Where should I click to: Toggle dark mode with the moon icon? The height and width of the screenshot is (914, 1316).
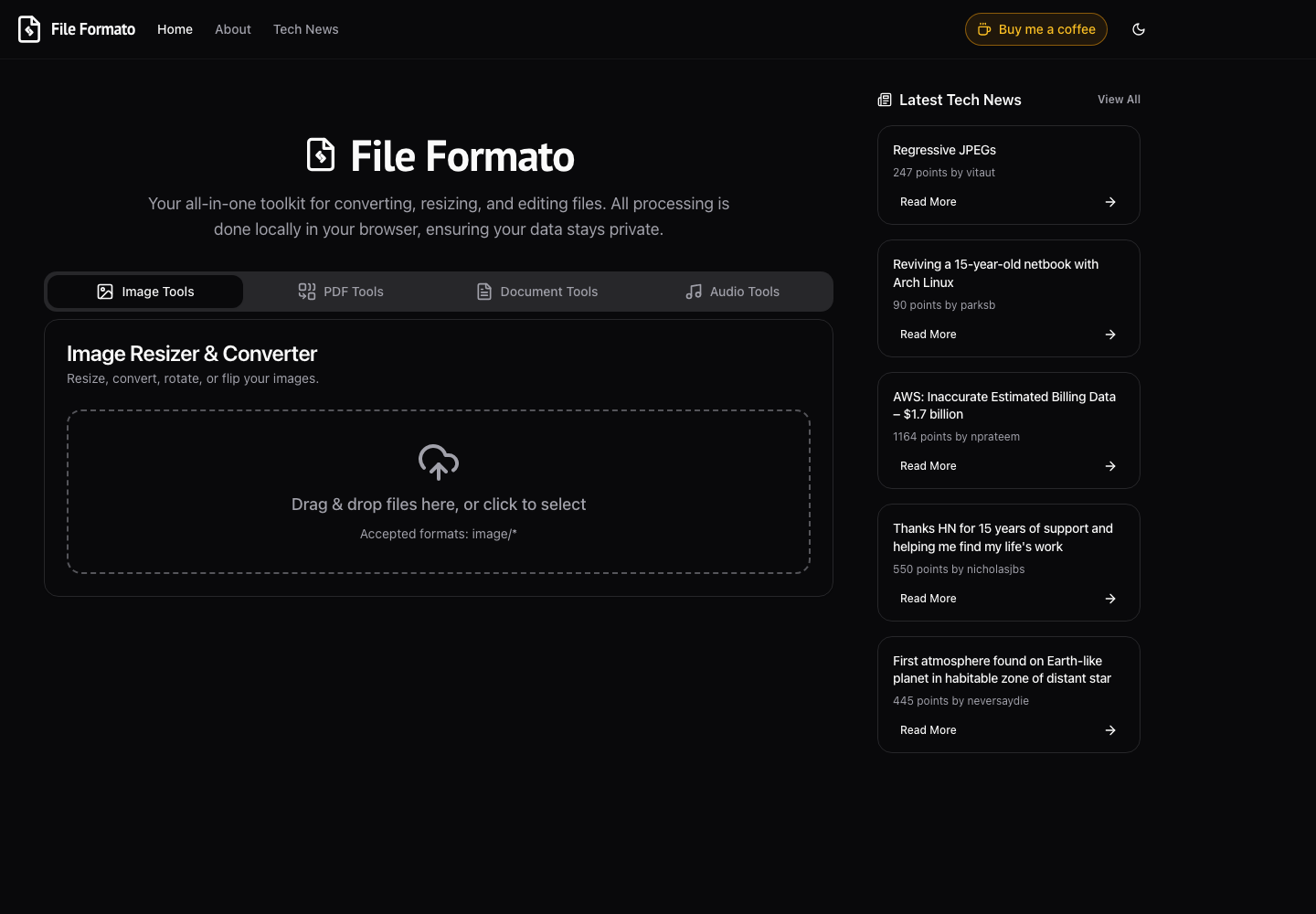tap(1139, 29)
